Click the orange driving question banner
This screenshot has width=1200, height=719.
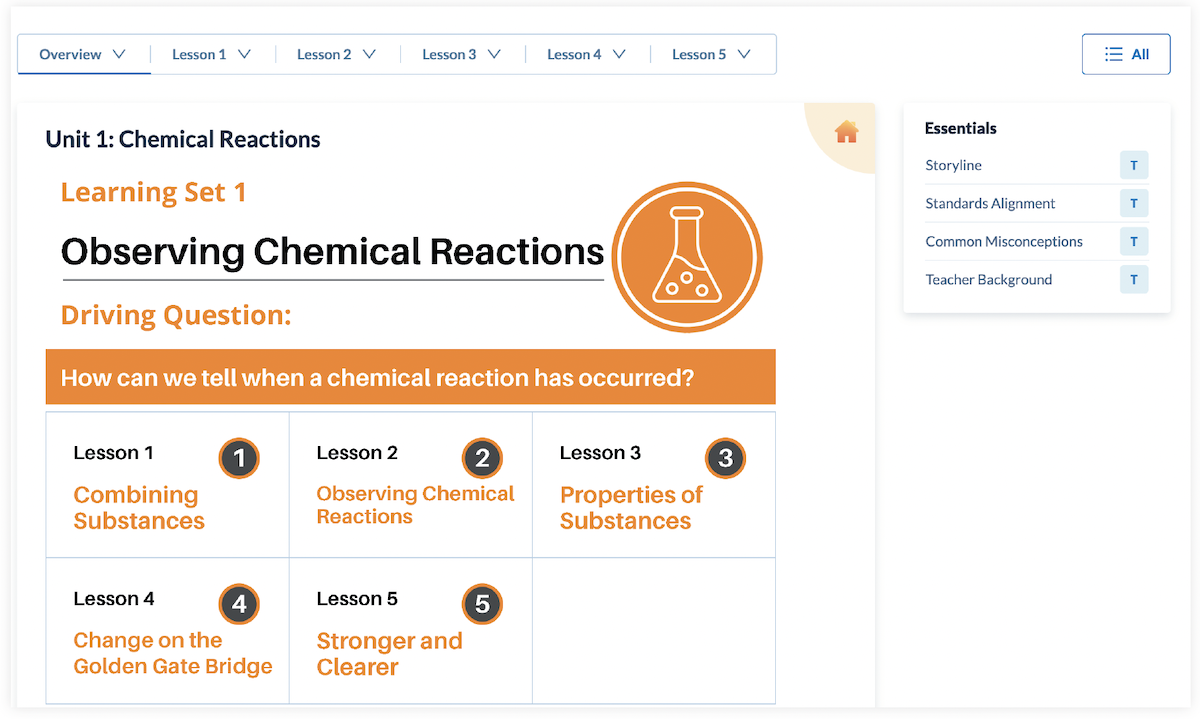(x=410, y=377)
